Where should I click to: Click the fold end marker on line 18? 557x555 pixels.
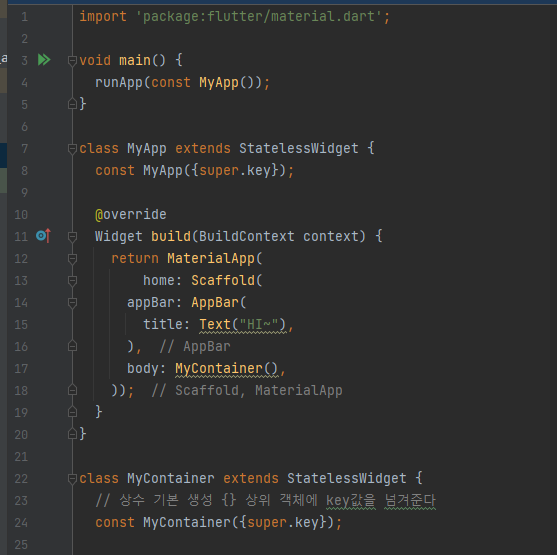tap(72, 390)
